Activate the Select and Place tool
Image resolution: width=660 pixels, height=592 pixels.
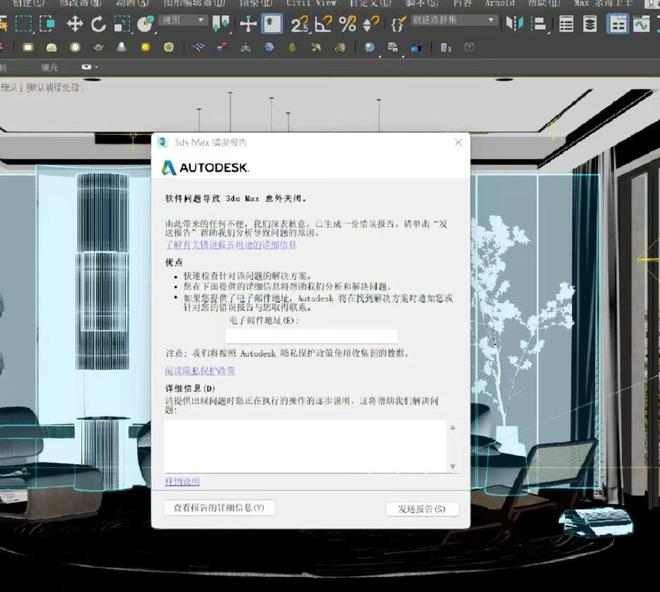click(146, 24)
